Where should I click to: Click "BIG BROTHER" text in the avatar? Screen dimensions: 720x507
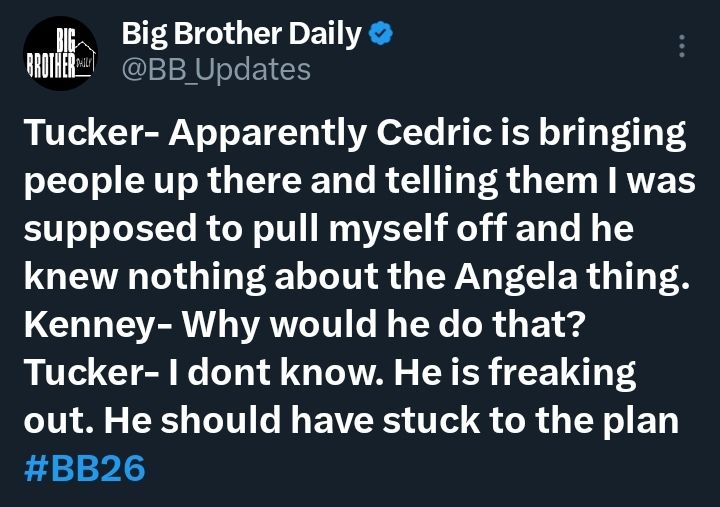[52, 54]
